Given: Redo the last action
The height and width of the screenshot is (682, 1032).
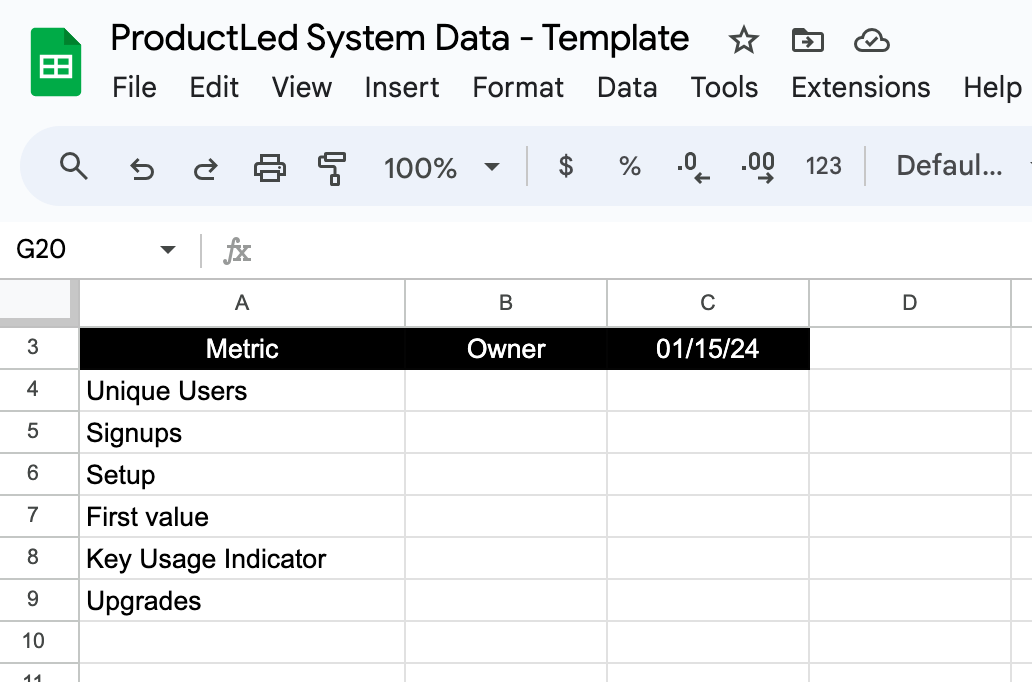Looking at the screenshot, I should [x=205, y=167].
